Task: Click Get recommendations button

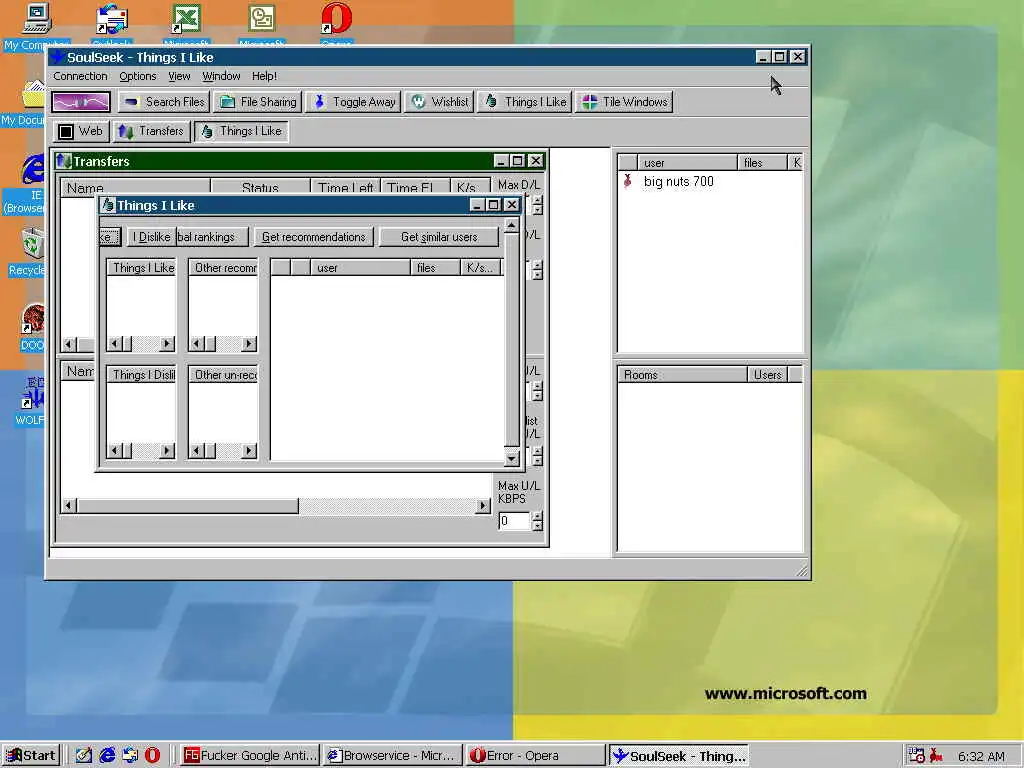Action: (x=313, y=237)
